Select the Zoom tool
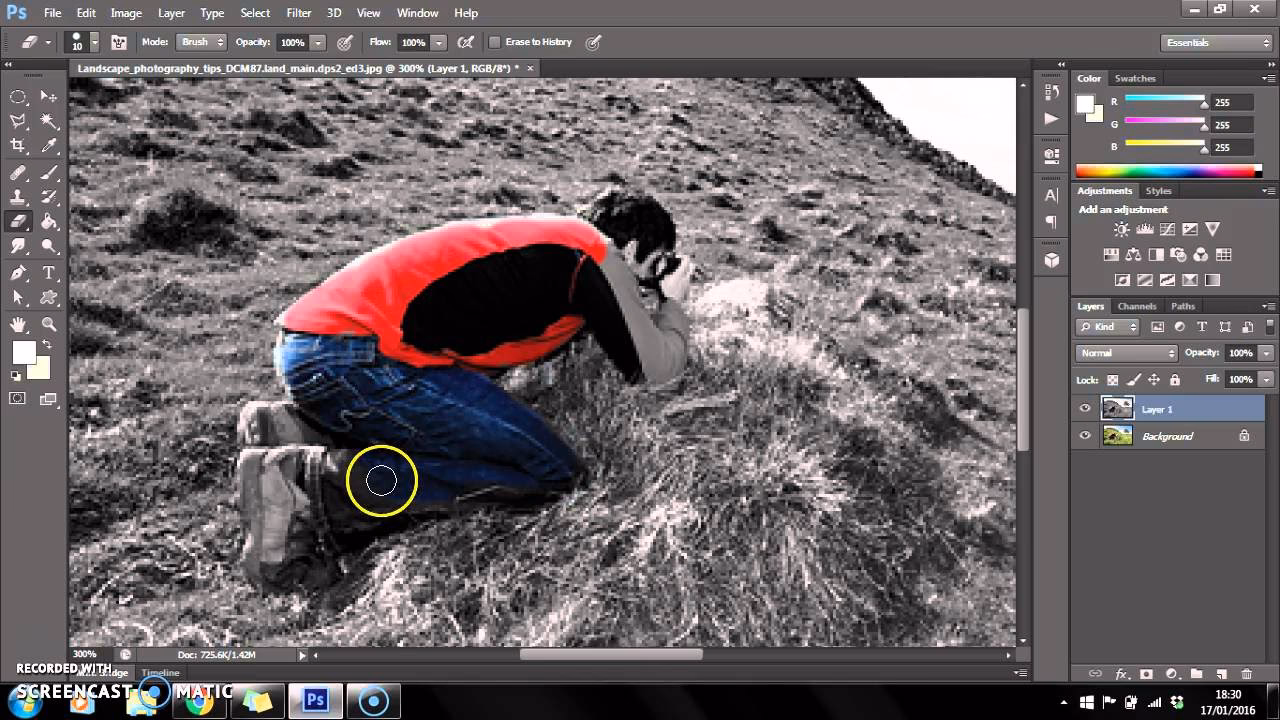1280x720 pixels. click(x=49, y=324)
